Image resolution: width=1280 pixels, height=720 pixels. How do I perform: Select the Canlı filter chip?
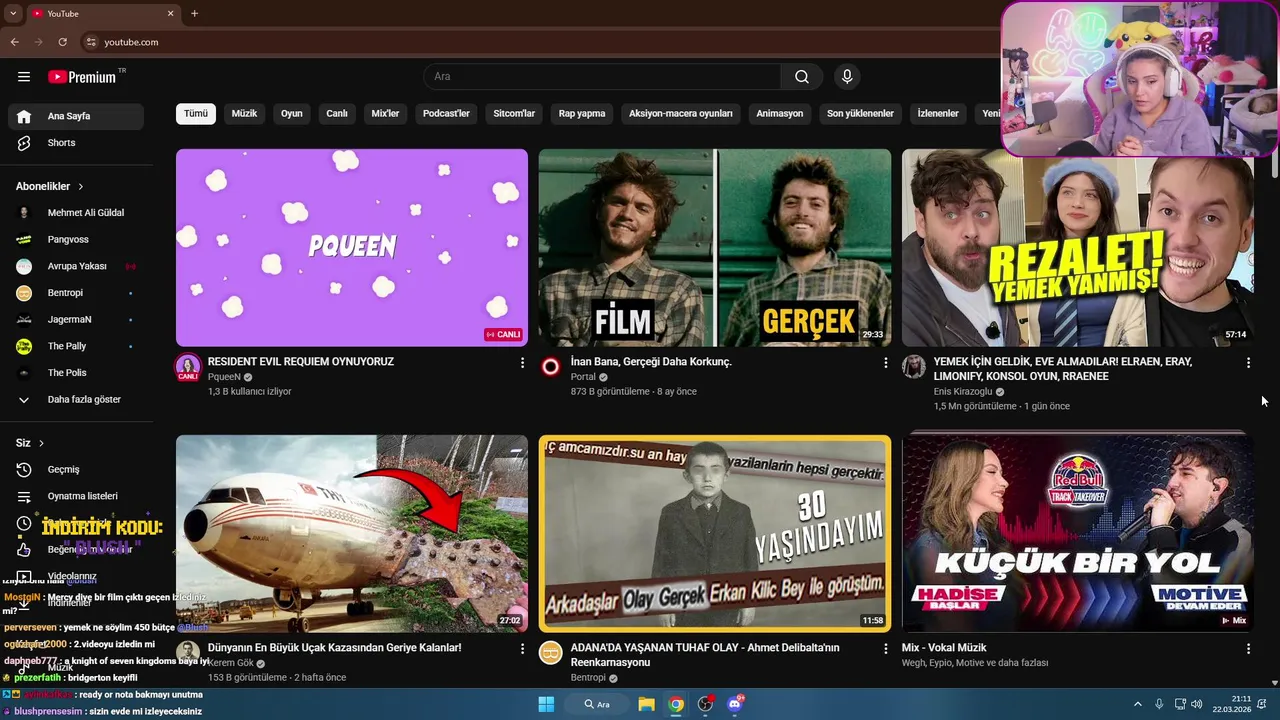[337, 114]
